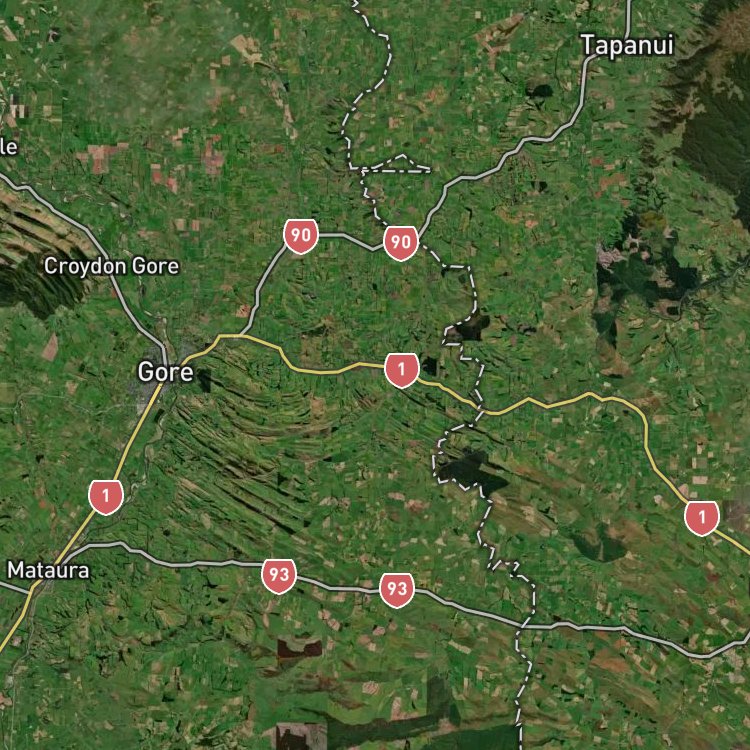
Task: Choose the Mataura town label
Action: tap(48, 570)
